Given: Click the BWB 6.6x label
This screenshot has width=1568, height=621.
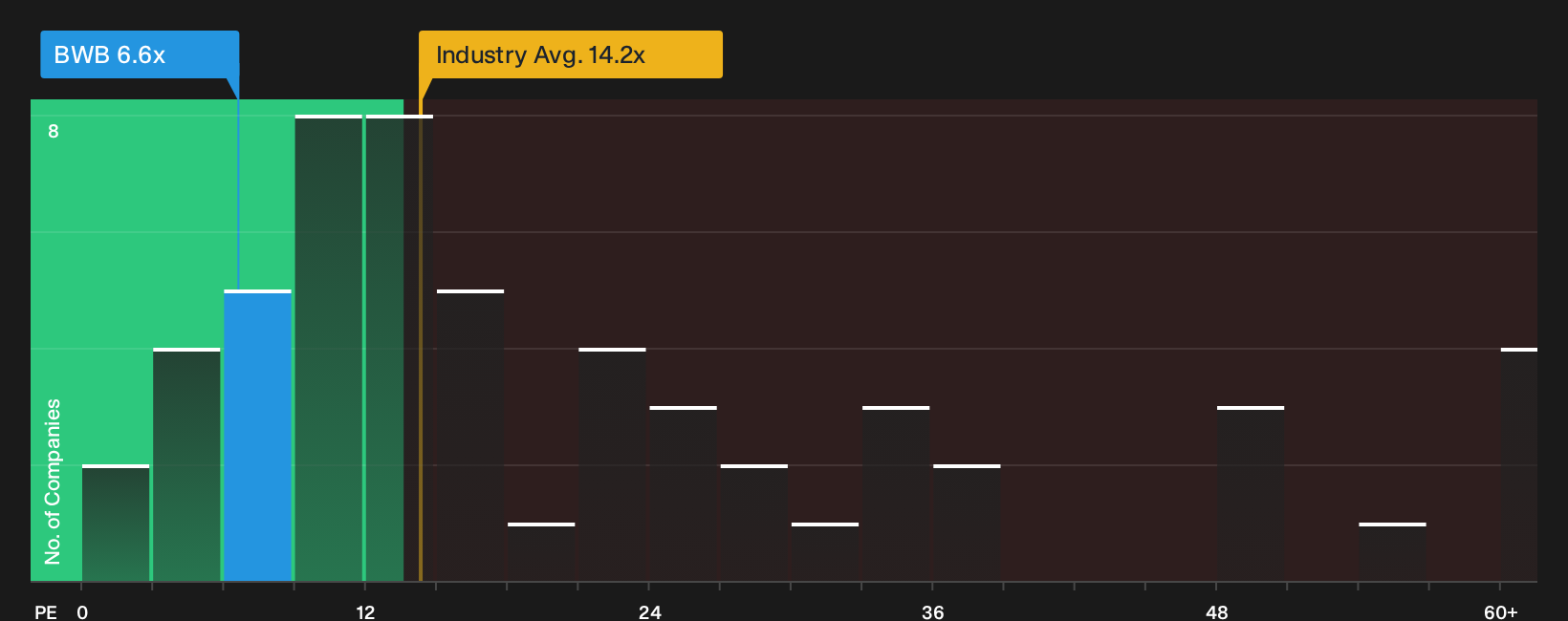Looking at the screenshot, I should click(140, 54).
